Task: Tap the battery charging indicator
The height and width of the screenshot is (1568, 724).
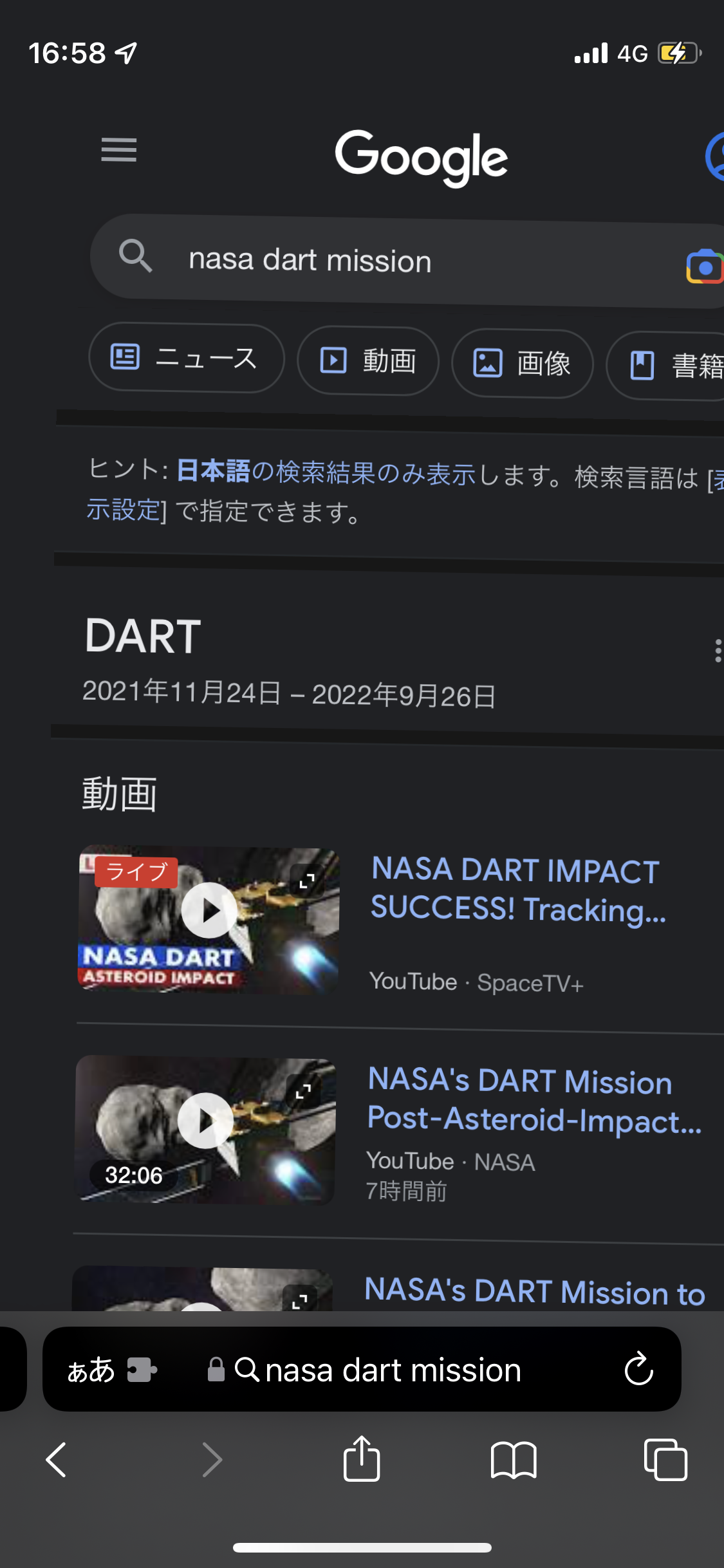Action: click(x=680, y=53)
